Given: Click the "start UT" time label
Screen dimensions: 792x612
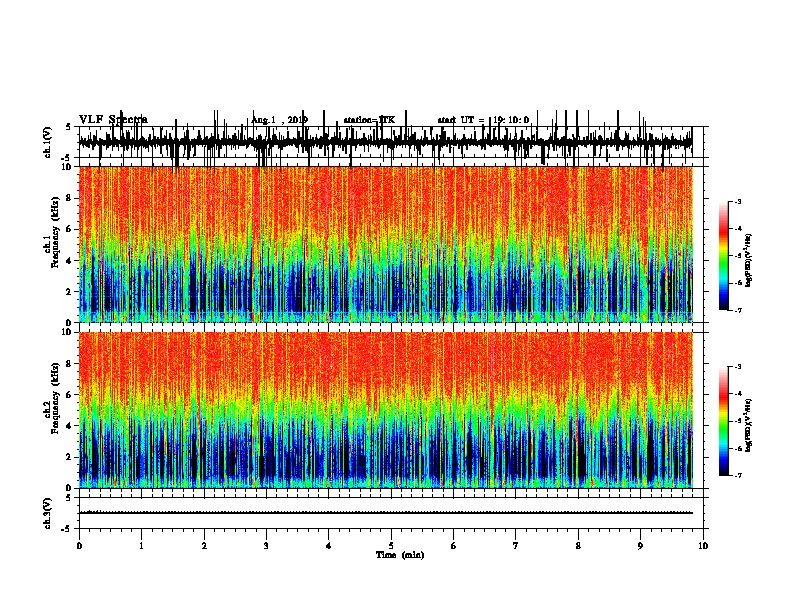Looking at the screenshot, I should (x=483, y=120).
